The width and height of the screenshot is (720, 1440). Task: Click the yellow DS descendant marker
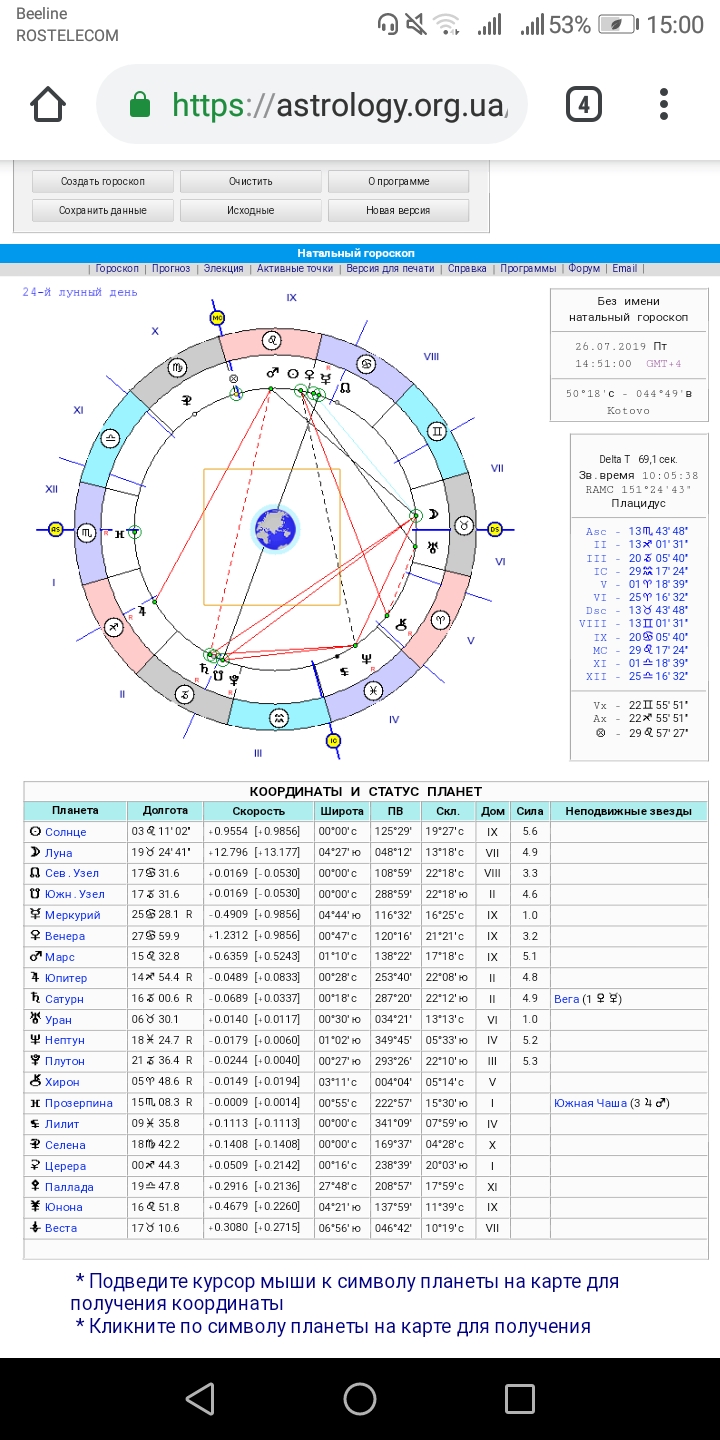coord(494,529)
